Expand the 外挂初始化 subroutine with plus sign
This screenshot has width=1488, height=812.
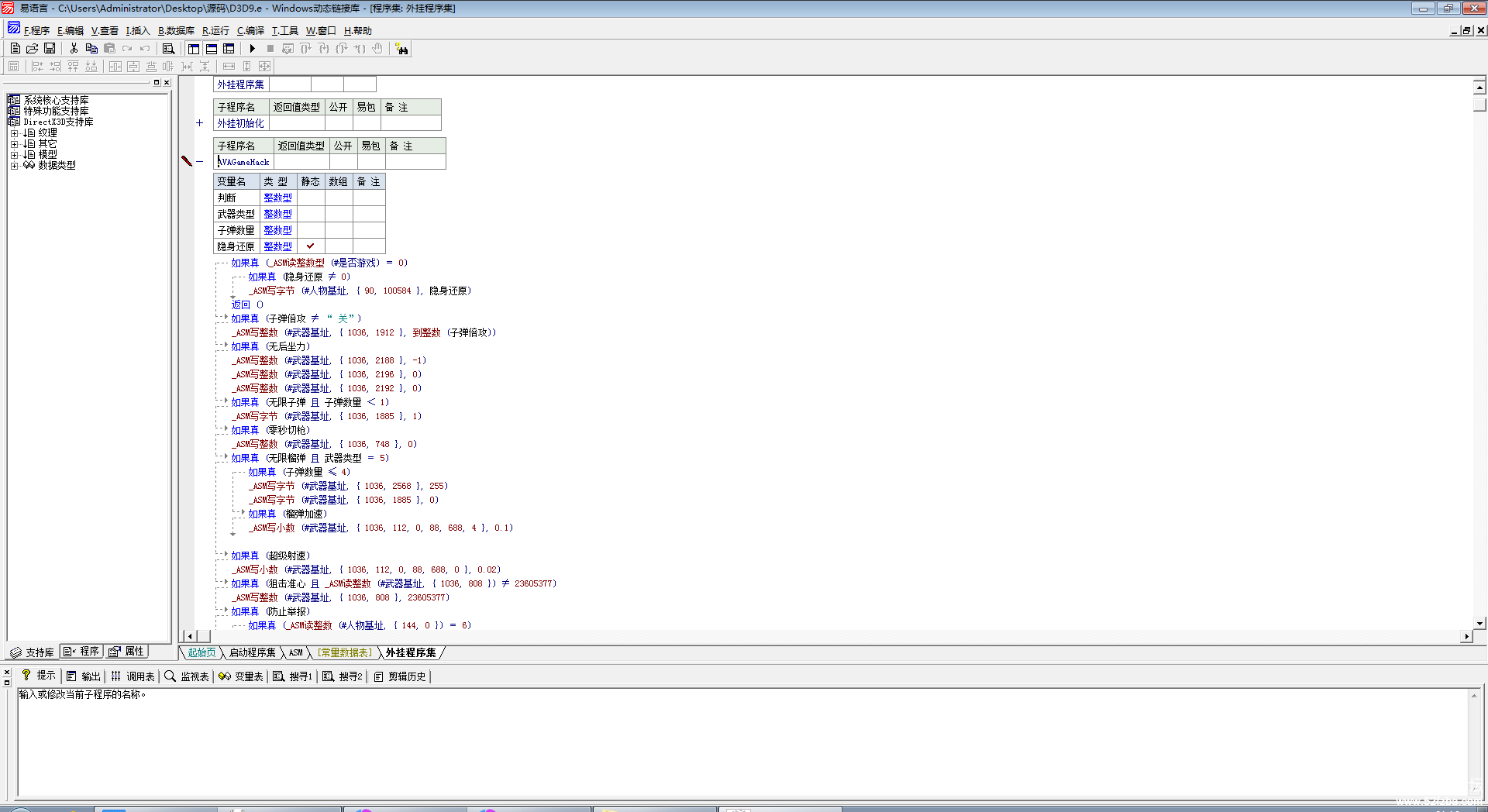pyautogui.click(x=199, y=123)
